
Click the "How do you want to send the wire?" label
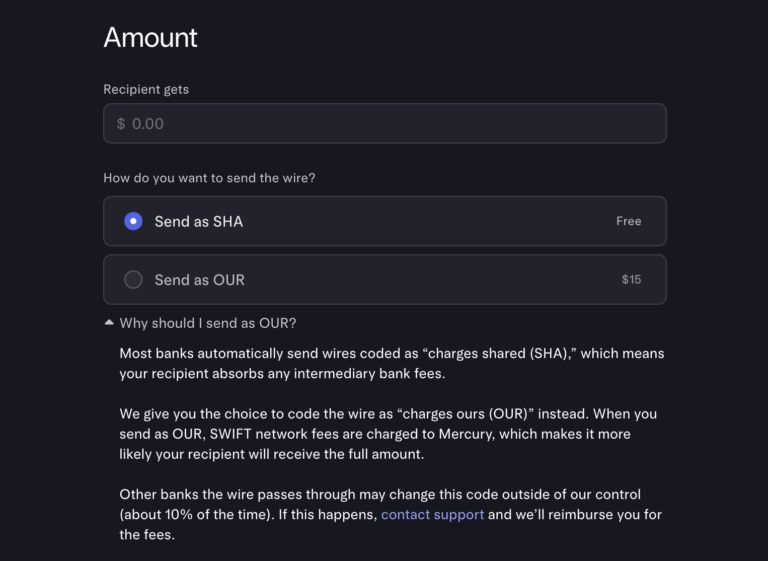(209, 178)
